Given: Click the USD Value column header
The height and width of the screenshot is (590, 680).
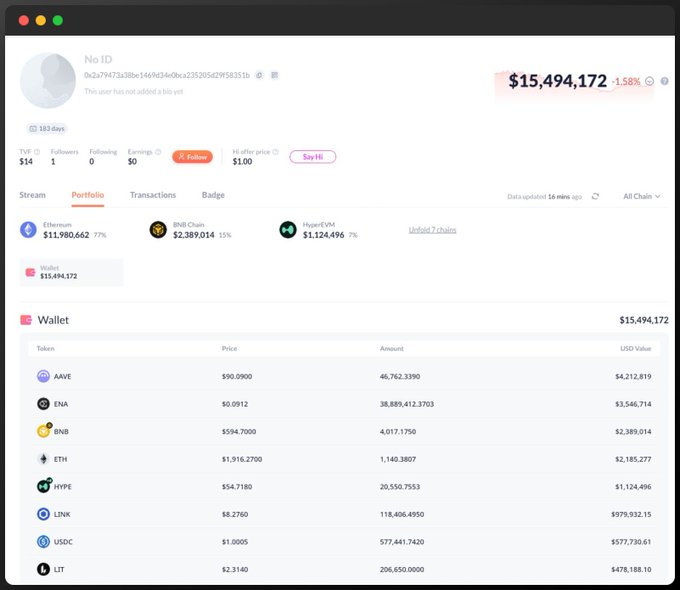Looking at the screenshot, I should [636, 348].
